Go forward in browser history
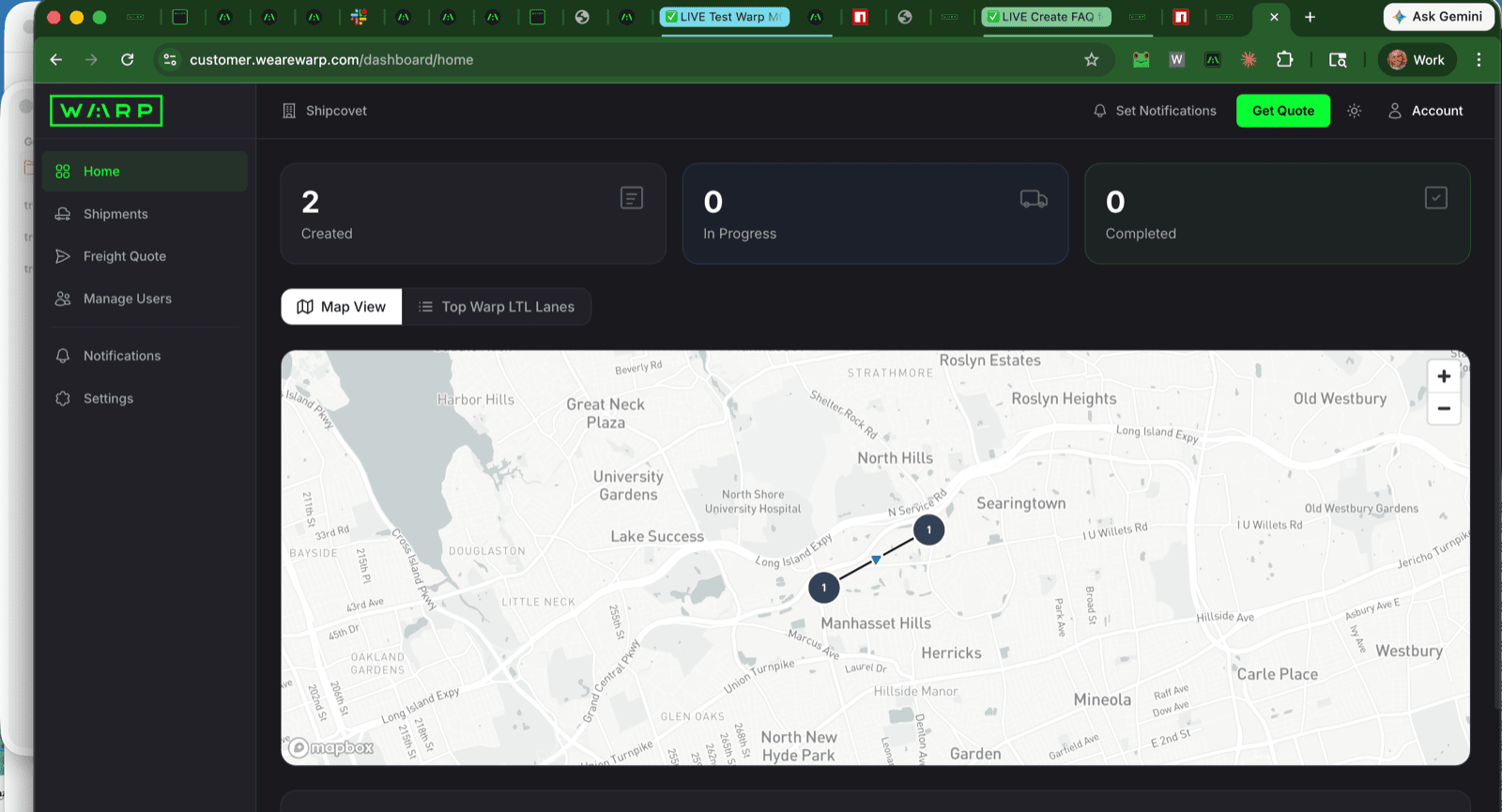Image resolution: width=1502 pixels, height=812 pixels. click(x=91, y=59)
